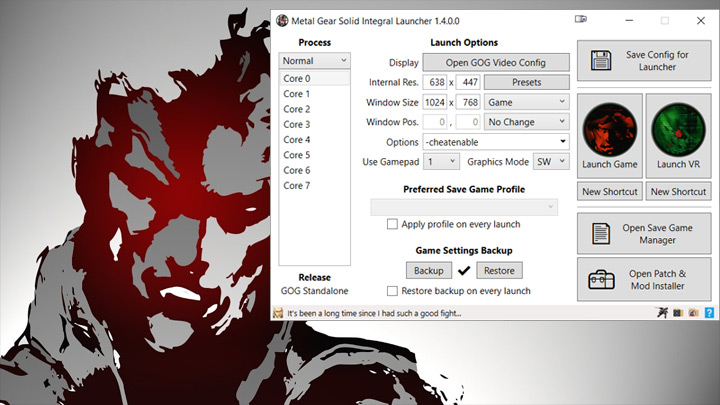The image size is (720, 405).
Task: Click New Shortcut under Launch Game
Action: point(610,191)
